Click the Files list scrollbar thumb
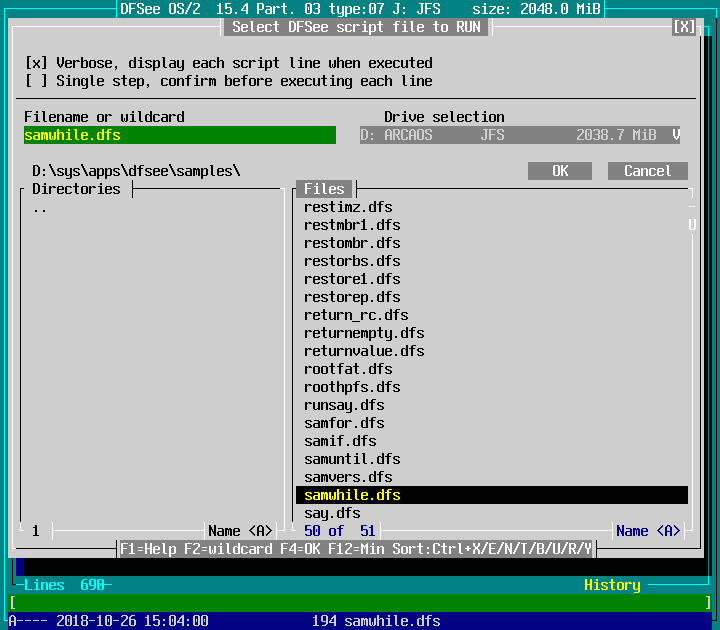 point(692,225)
